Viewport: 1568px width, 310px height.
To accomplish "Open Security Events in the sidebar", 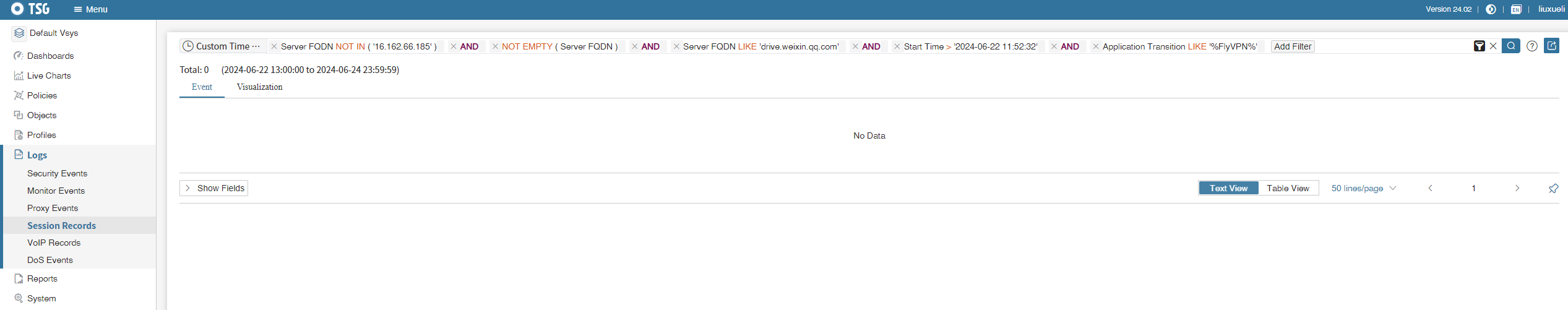I will tap(57, 173).
